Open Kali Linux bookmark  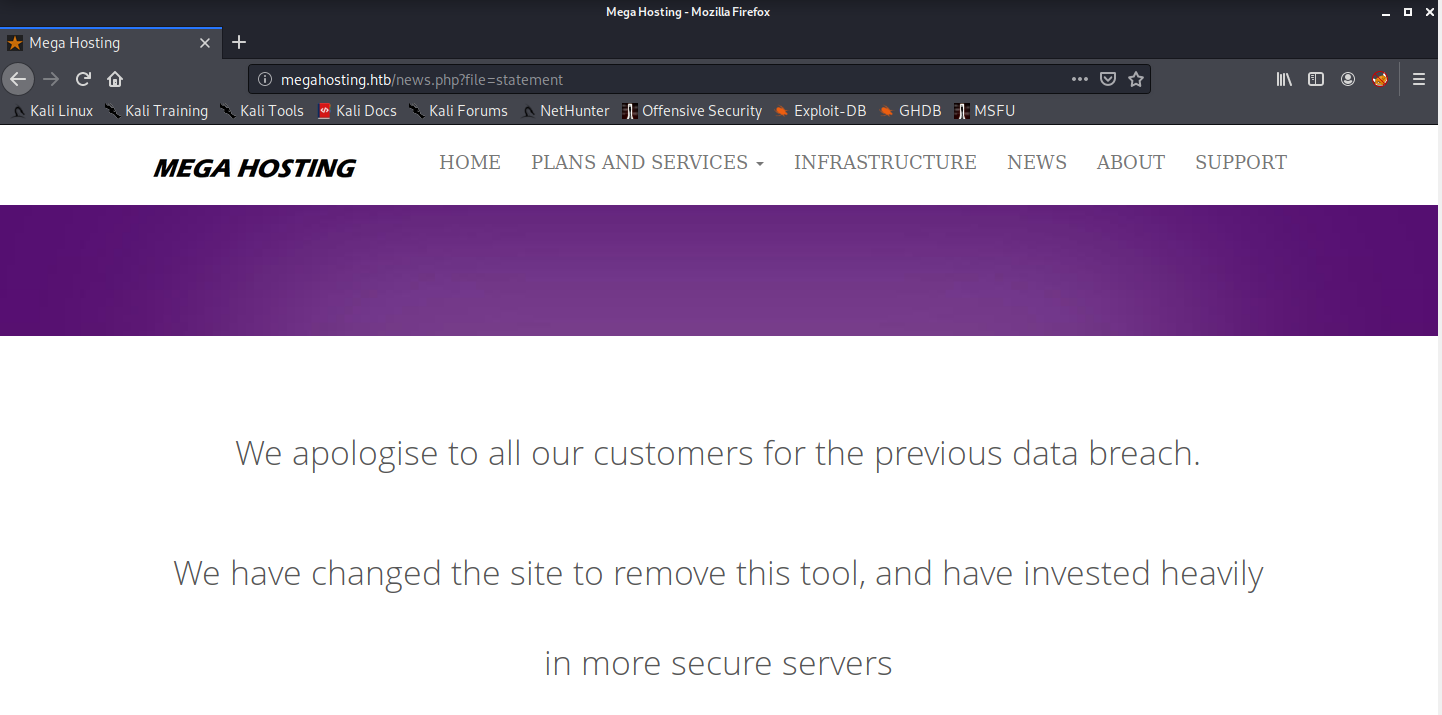click(x=52, y=111)
